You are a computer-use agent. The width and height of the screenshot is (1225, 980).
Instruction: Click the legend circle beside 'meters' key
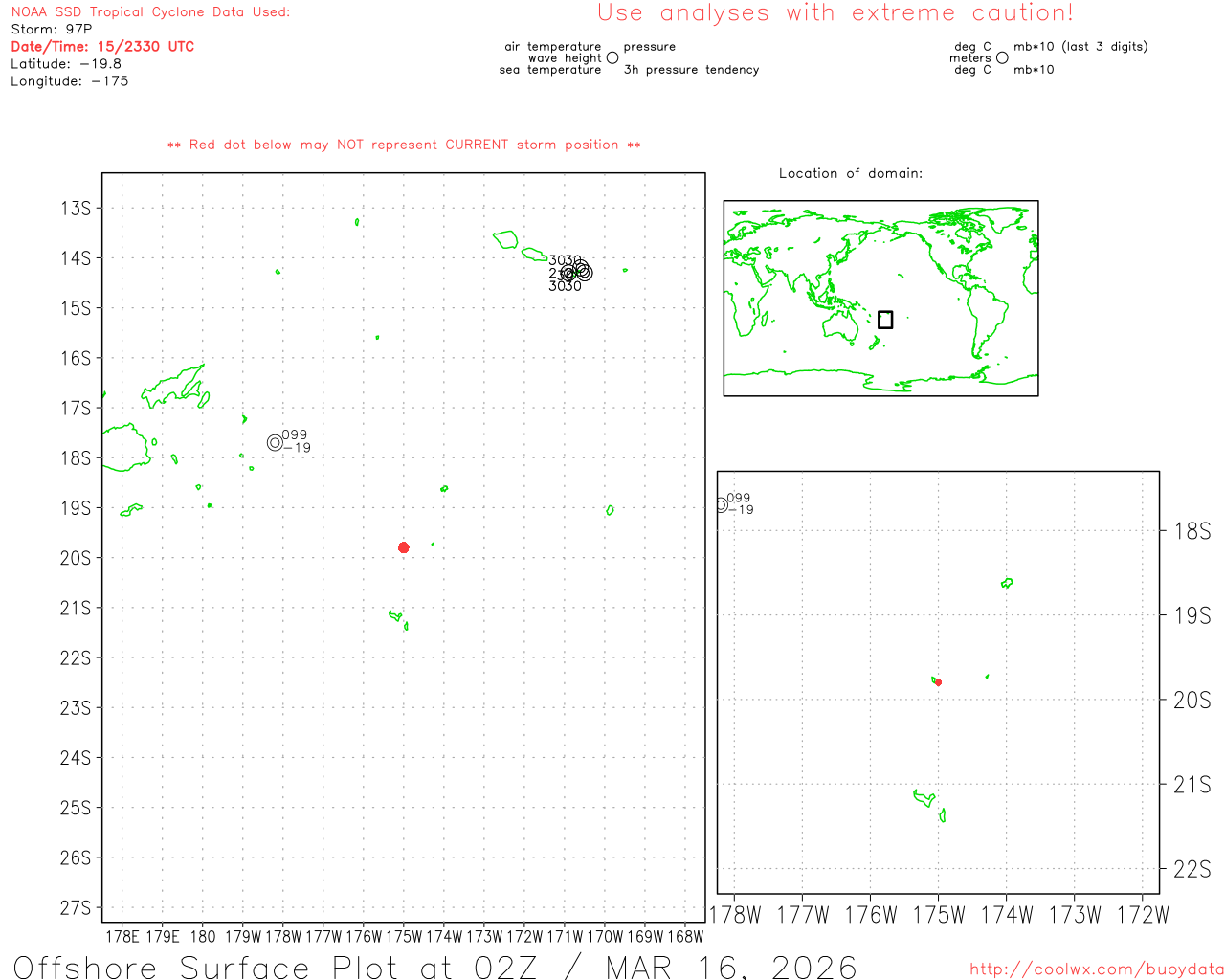pyautogui.click(x=1002, y=58)
